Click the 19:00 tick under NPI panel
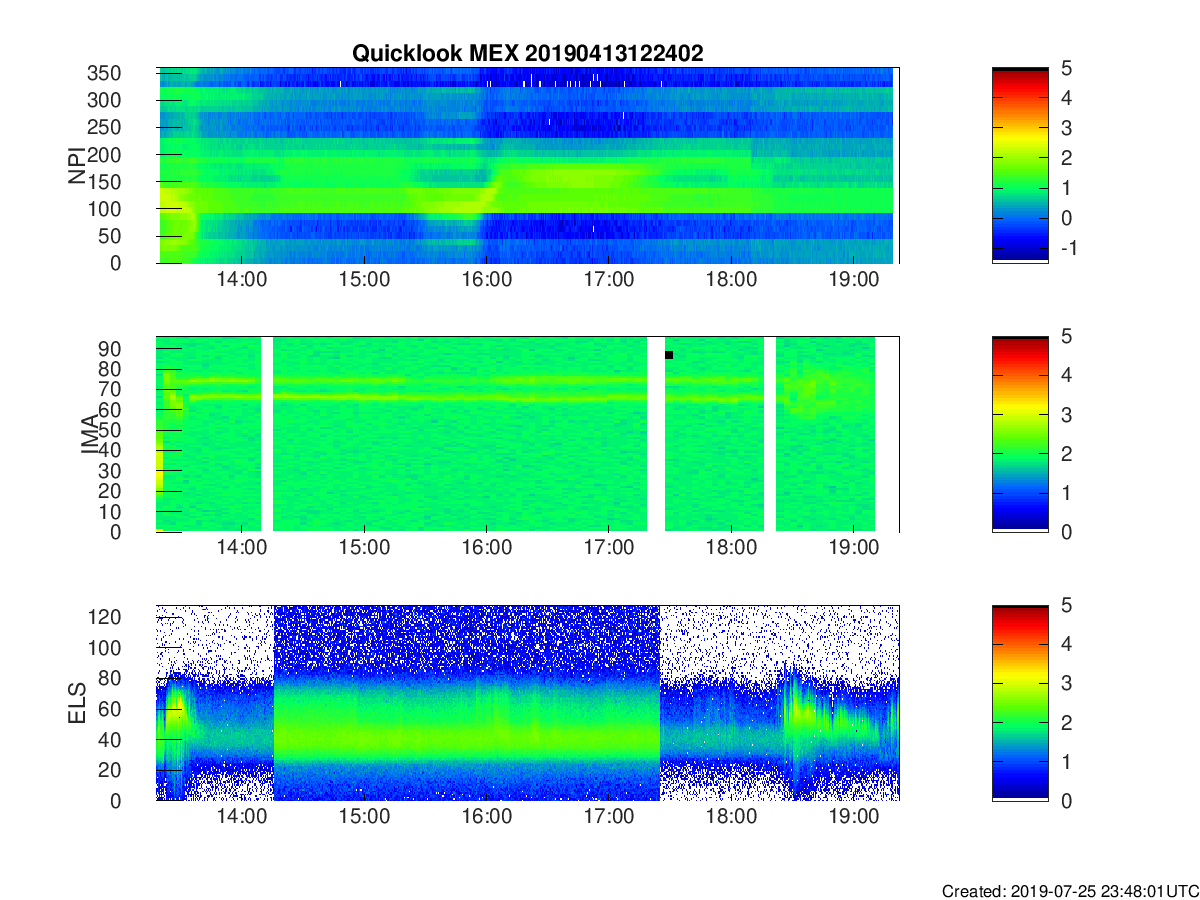The image size is (1200, 900). click(x=853, y=280)
